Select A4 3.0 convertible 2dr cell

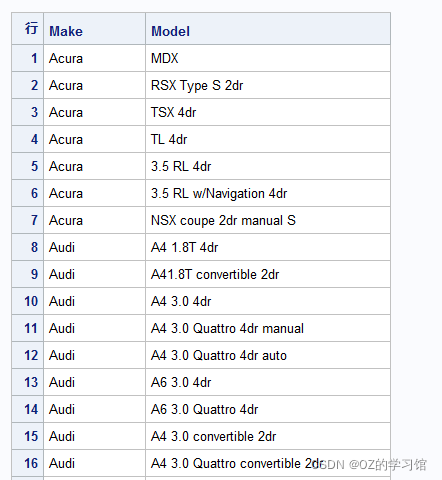point(268,436)
